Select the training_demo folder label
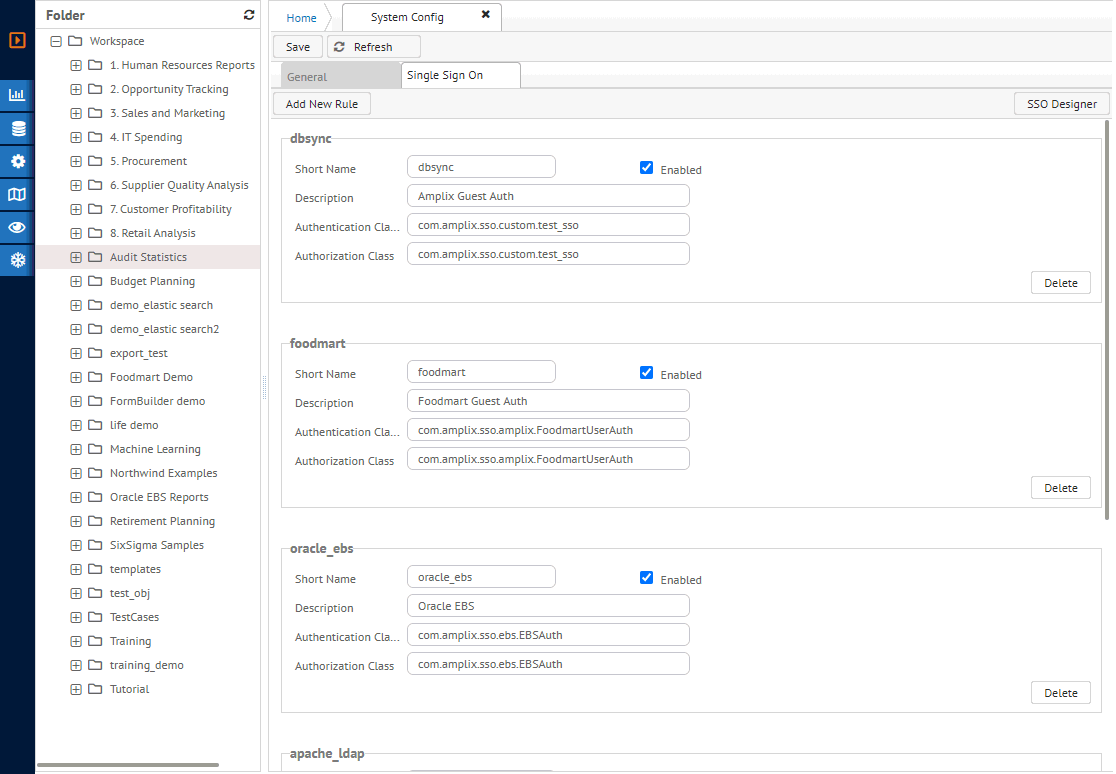Viewport: 1116px width, 774px height. click(147, 666)
